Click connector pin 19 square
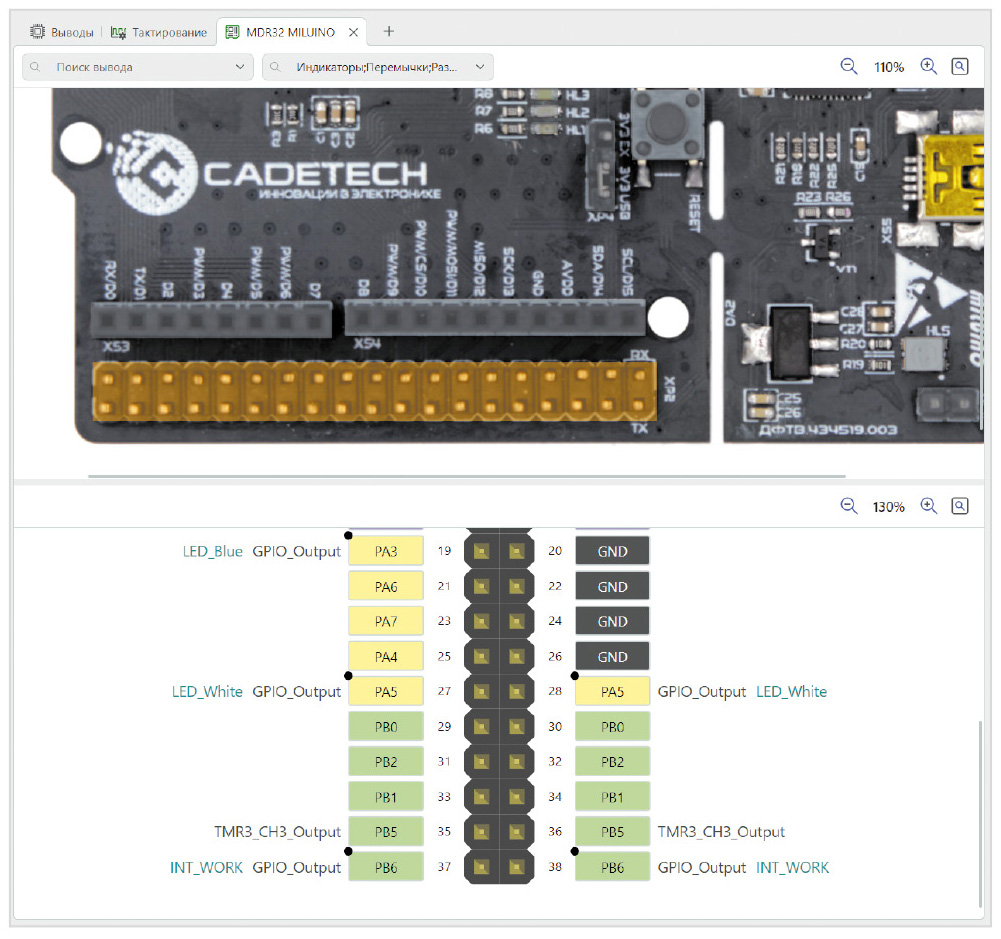The height and width of the screenshot is (939, 1001). 481,551
